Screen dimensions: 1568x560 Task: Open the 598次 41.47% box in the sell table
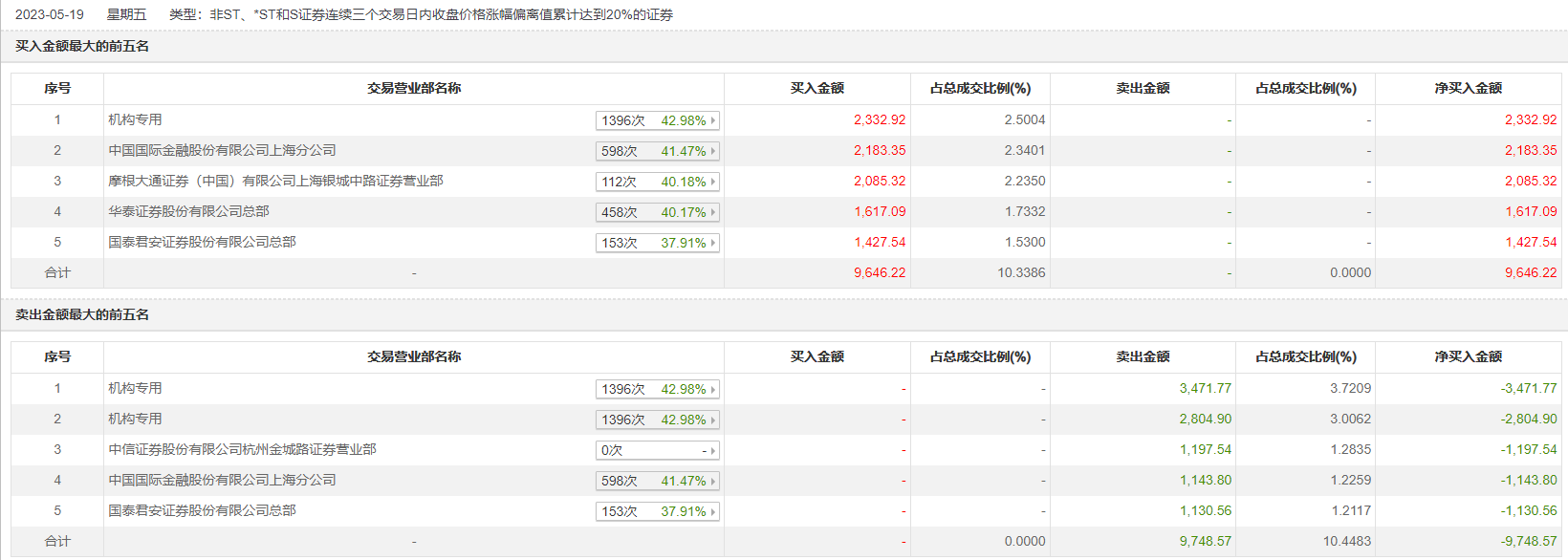(656, 481)
